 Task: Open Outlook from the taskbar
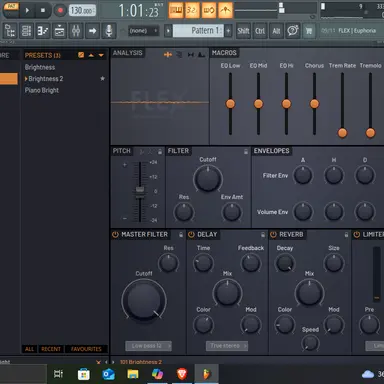tap(108, 374)
